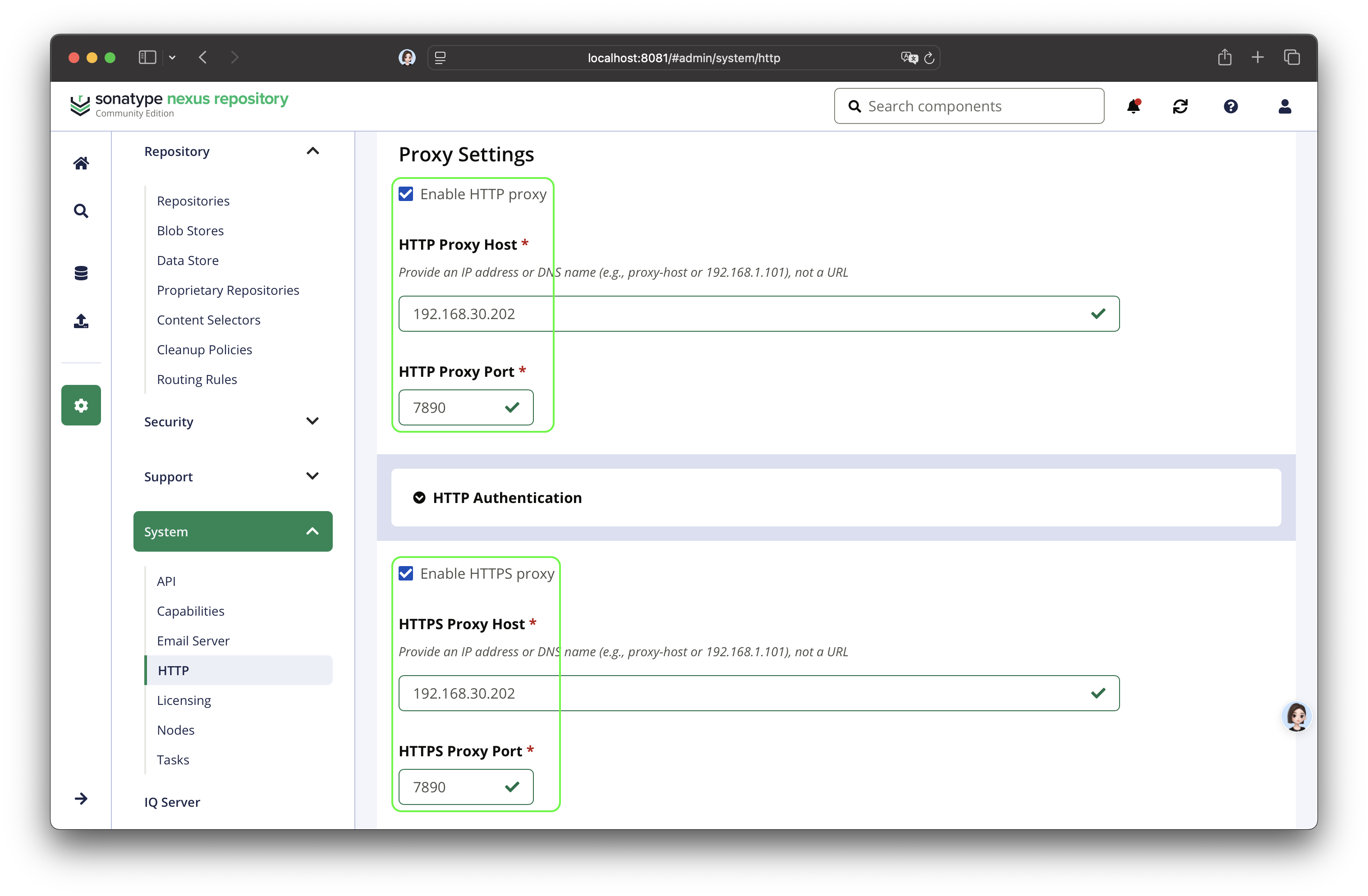The height and width of the screenshot is (896, 1368).
Task: Open Data Store menu item
Action: 188,261
